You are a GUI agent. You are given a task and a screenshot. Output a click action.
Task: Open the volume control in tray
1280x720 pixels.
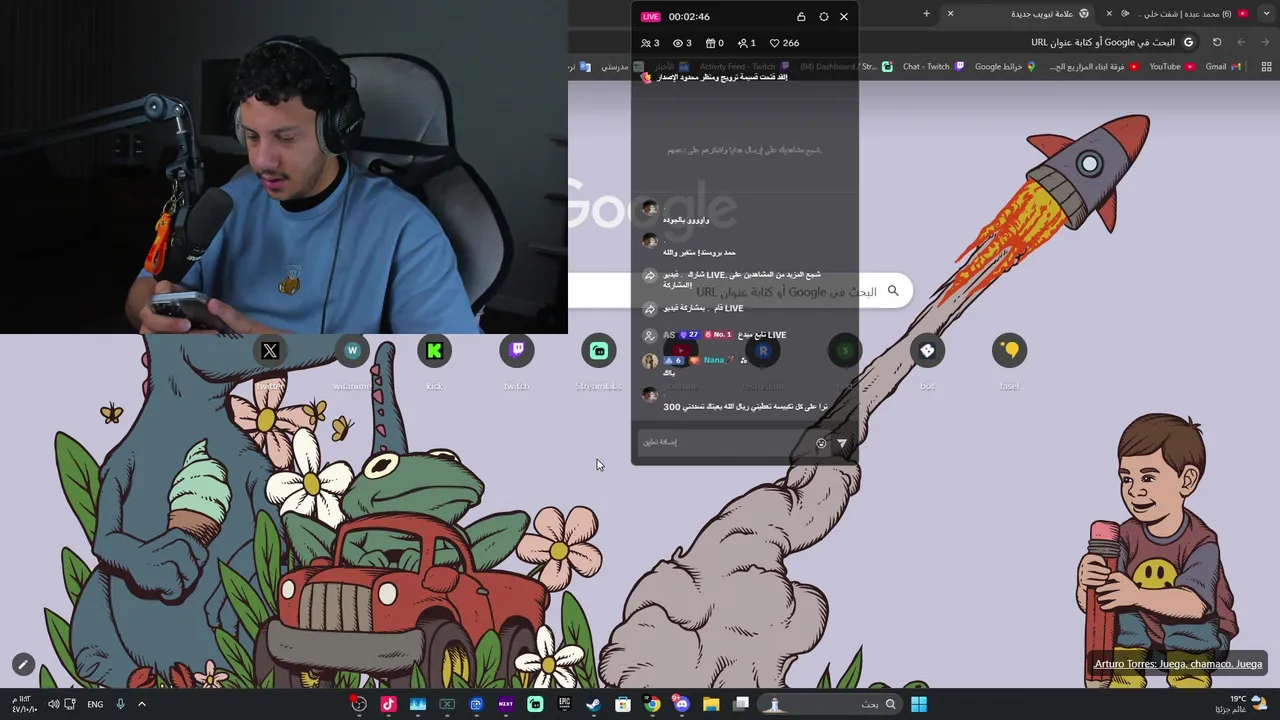click(x=53, y=704)
